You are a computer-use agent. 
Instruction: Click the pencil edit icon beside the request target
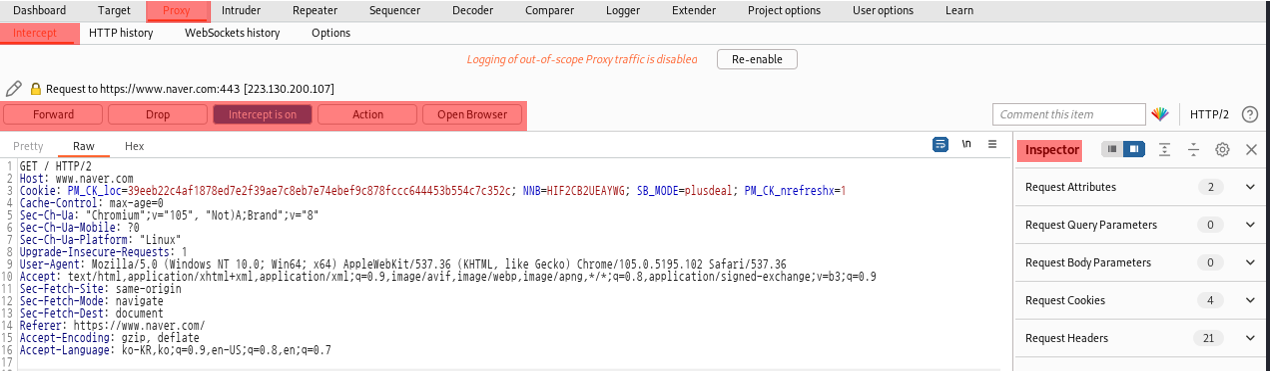tap(13, 88)
